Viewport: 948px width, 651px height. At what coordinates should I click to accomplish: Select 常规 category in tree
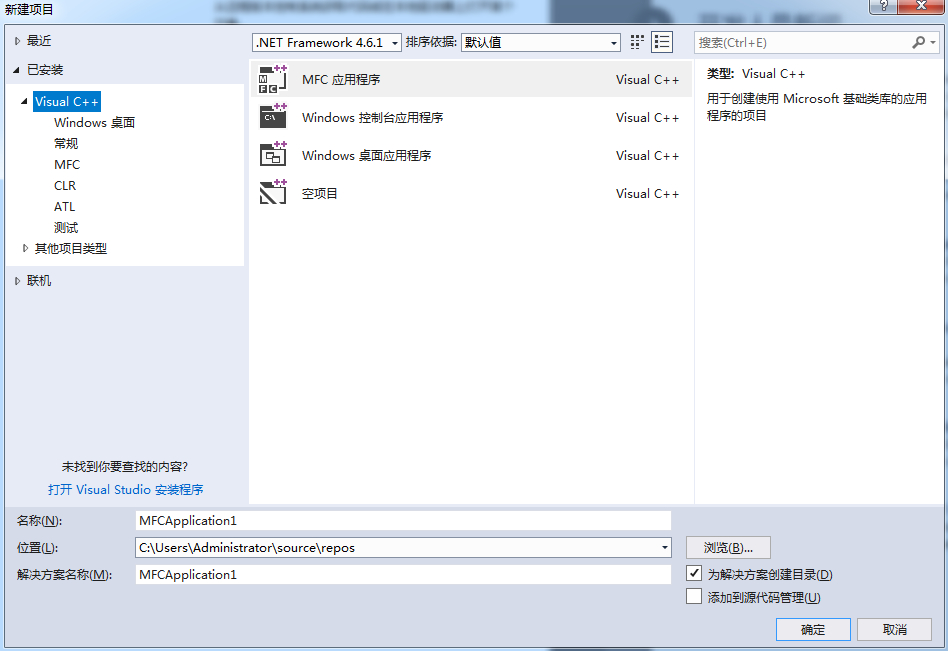pyautogui.click(x=66, y=144)
